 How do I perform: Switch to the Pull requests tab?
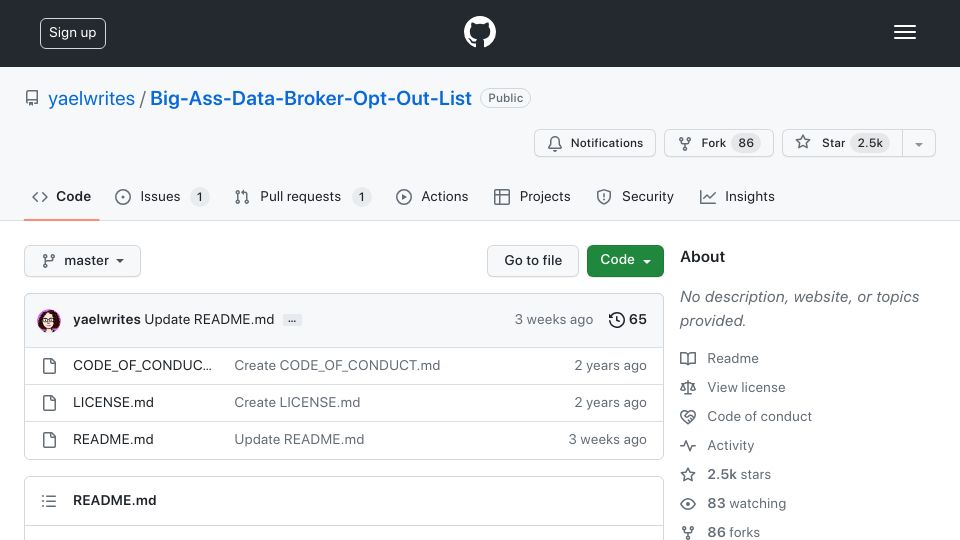click(302, 197)
